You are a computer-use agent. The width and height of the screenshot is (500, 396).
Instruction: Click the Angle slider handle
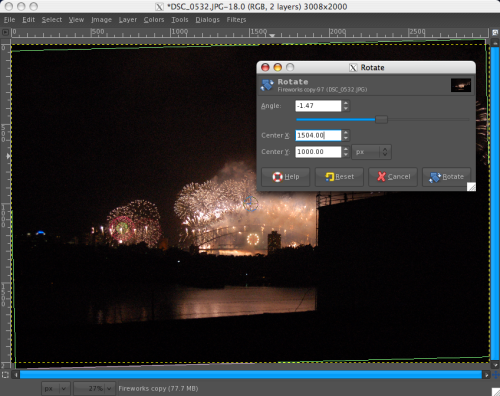381,119
